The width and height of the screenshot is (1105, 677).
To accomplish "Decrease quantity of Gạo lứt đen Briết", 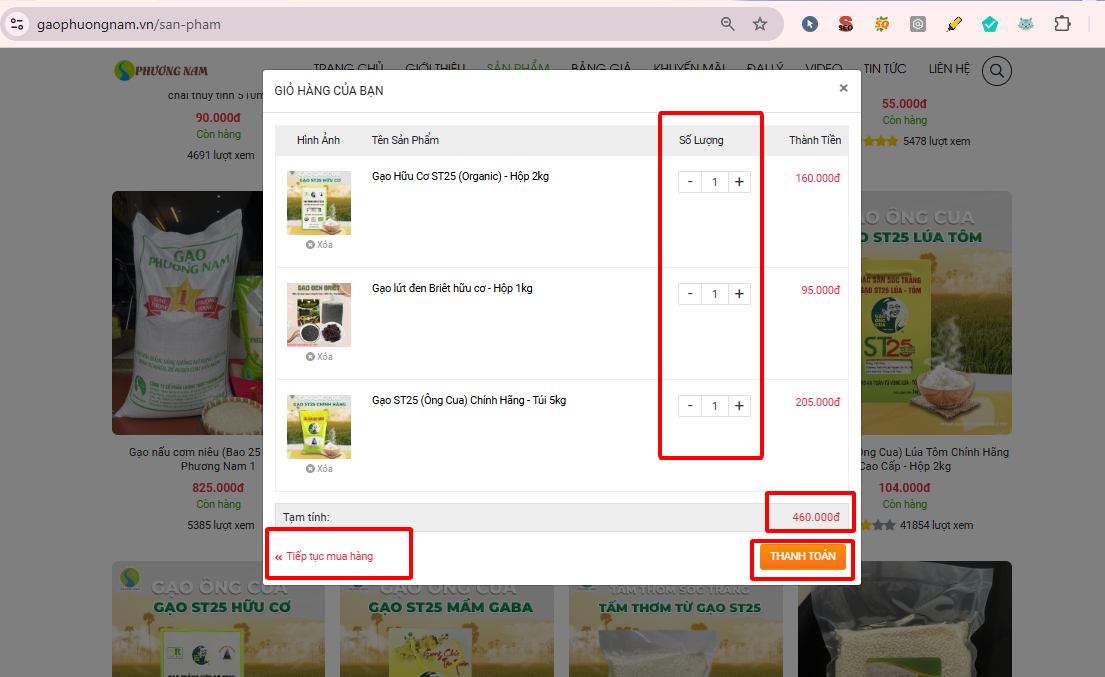I will [690, 294].
